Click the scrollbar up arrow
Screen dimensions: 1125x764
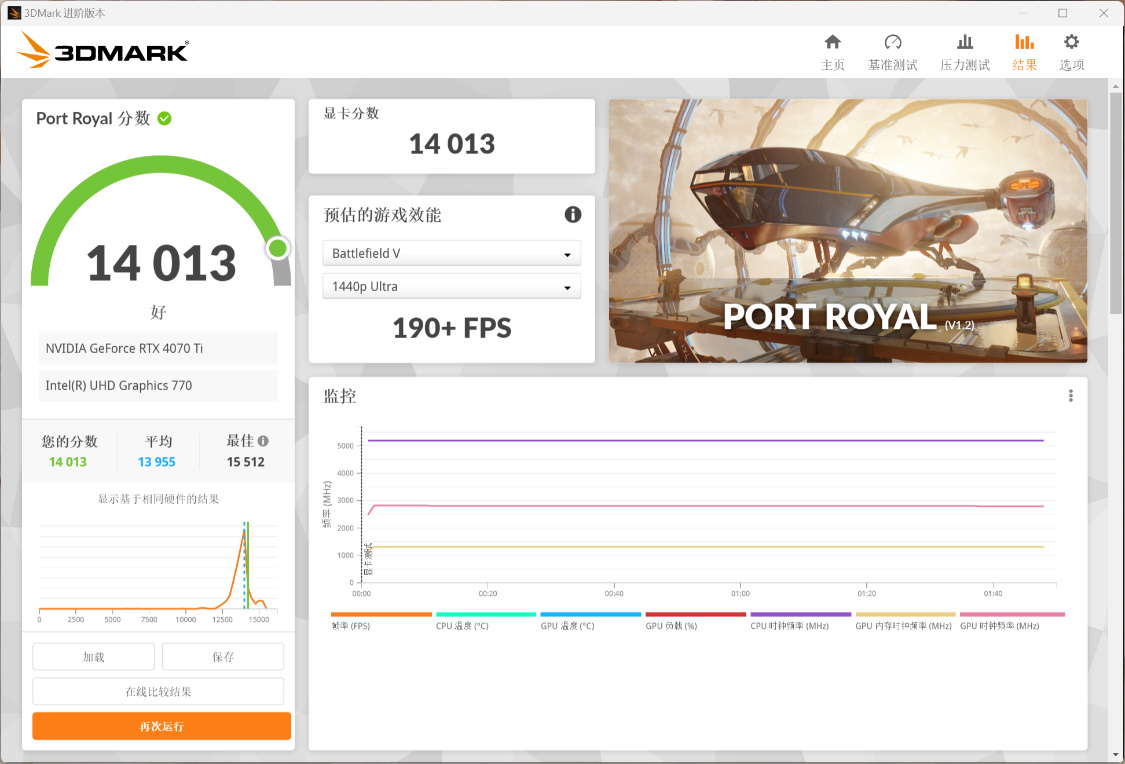click(x=1115, y=86)
